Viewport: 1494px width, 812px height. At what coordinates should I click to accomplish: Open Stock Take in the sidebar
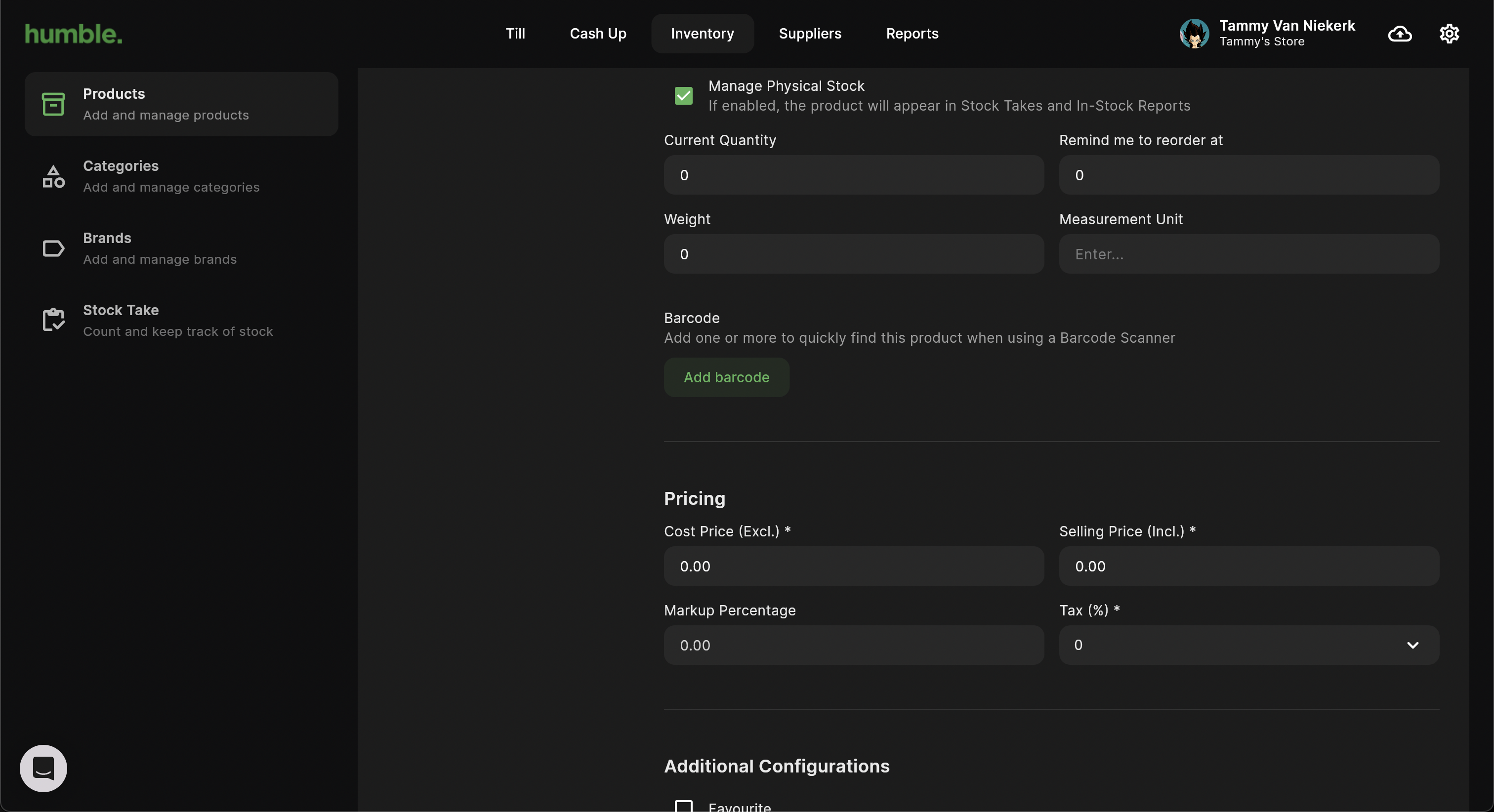click(181, 320)
